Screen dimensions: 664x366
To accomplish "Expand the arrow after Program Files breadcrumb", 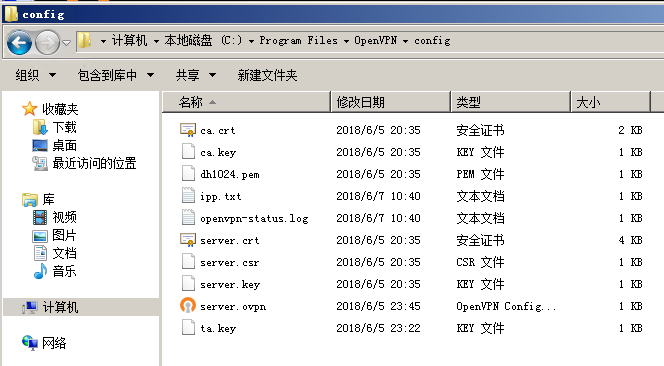I will click(346, 41).
